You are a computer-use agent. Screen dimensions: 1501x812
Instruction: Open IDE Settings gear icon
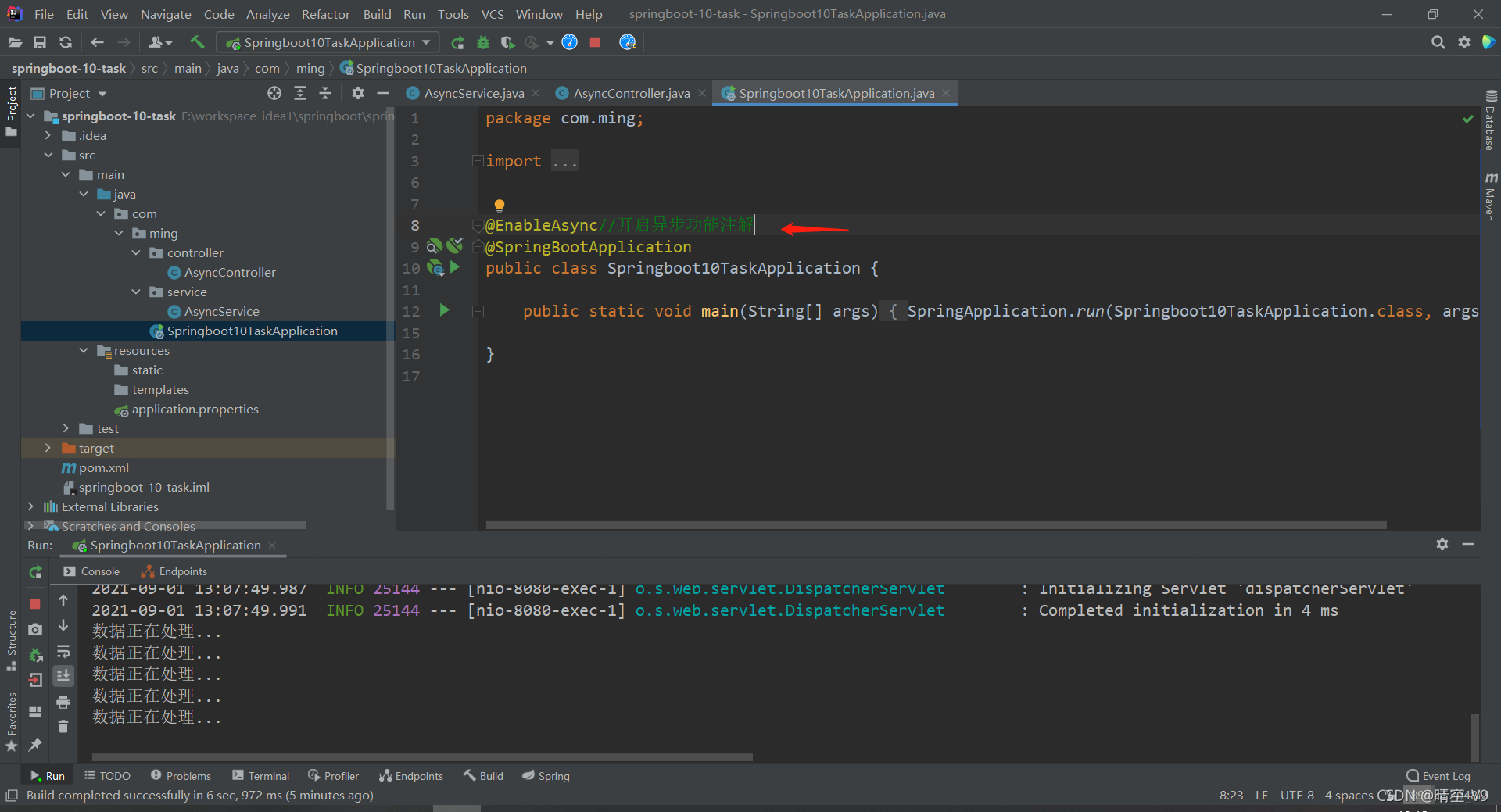pos(1464,43)
